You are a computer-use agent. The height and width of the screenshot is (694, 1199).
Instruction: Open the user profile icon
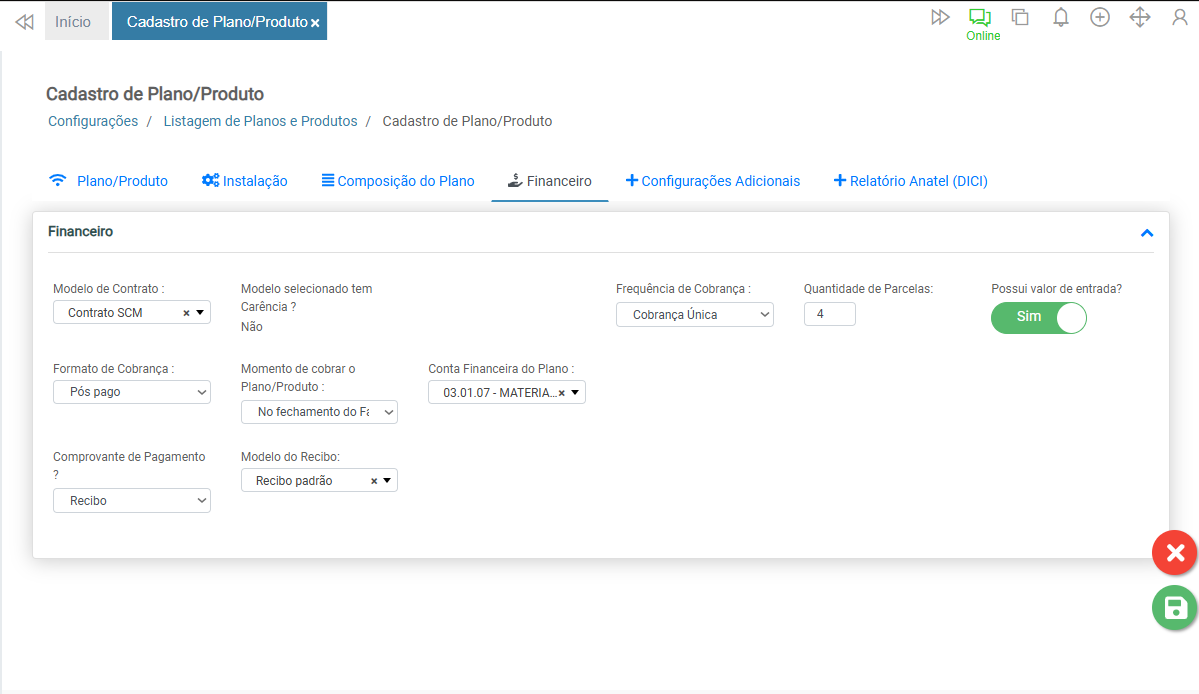coord(1180,17)
